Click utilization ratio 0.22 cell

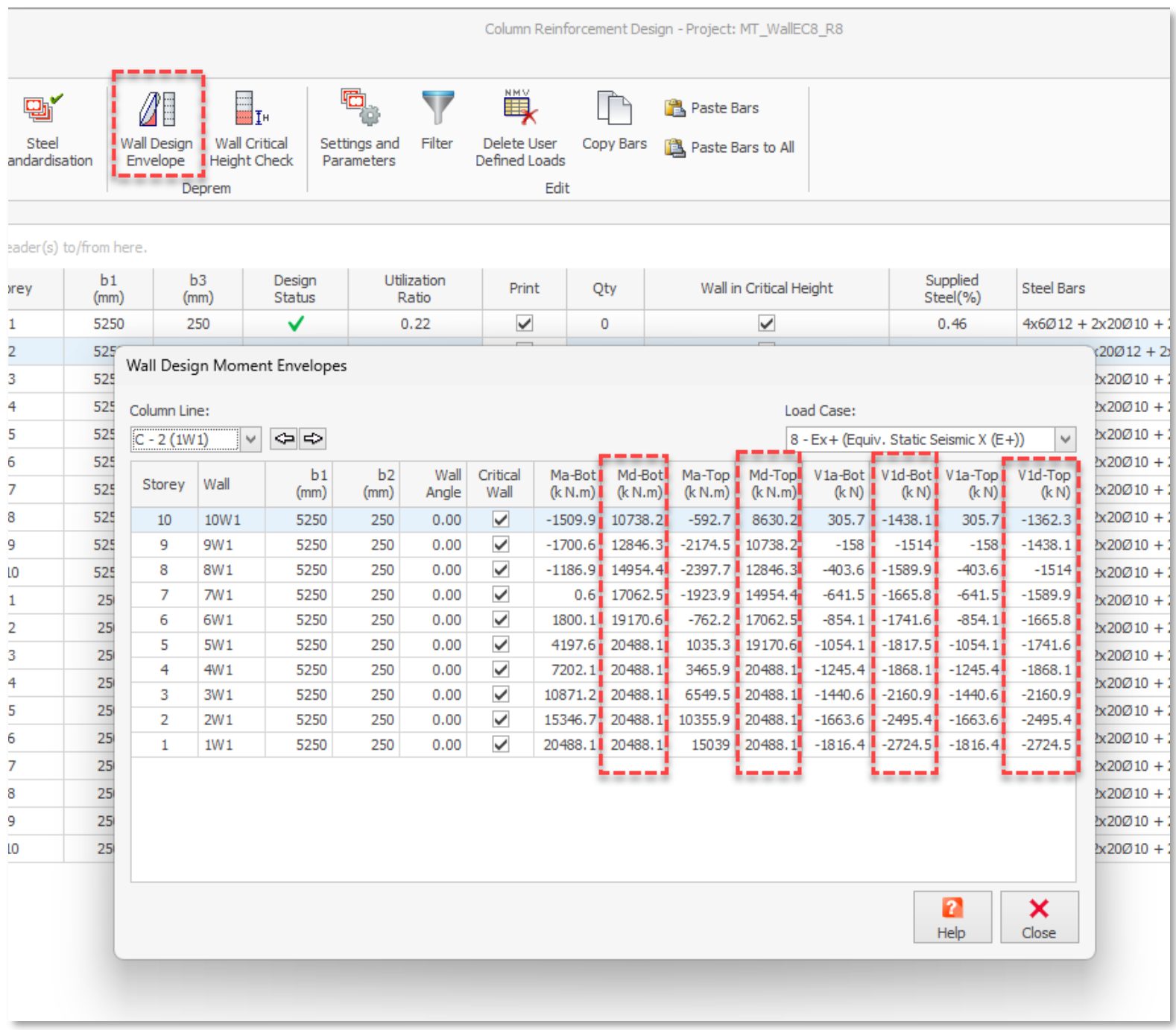(x=415, y=323)
